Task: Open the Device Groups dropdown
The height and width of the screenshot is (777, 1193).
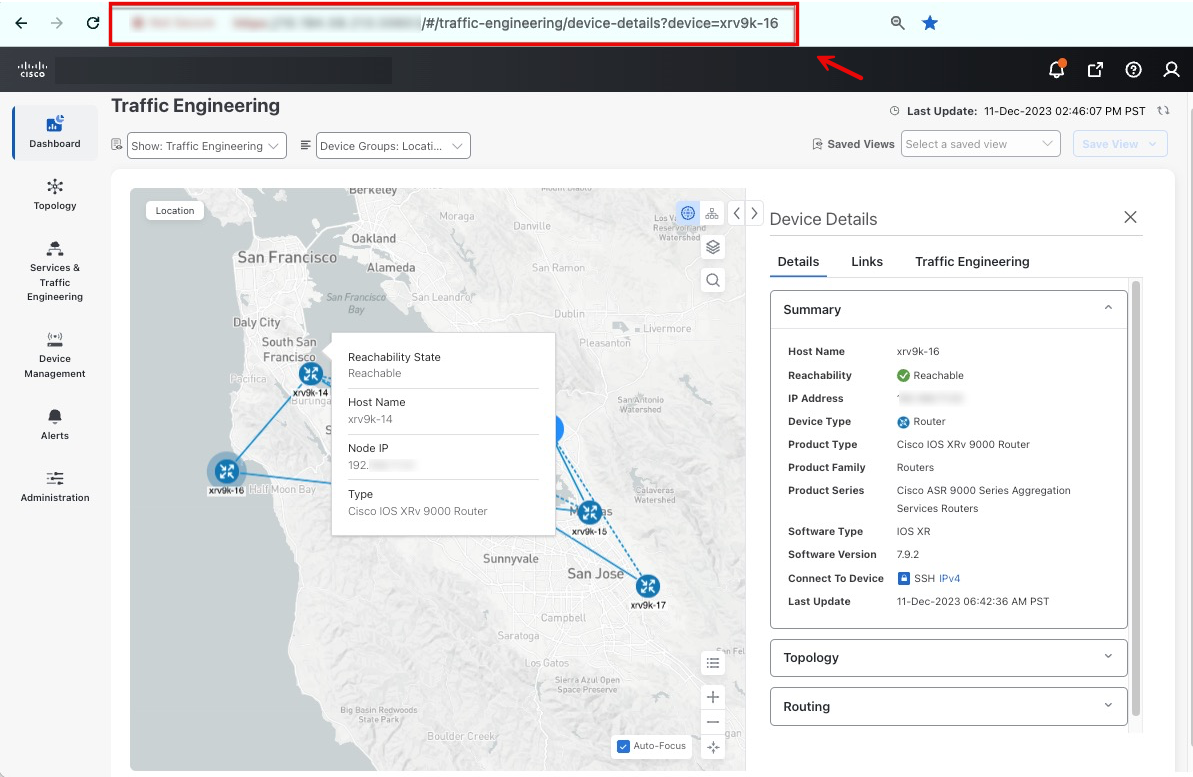Action: pos(393,145)
